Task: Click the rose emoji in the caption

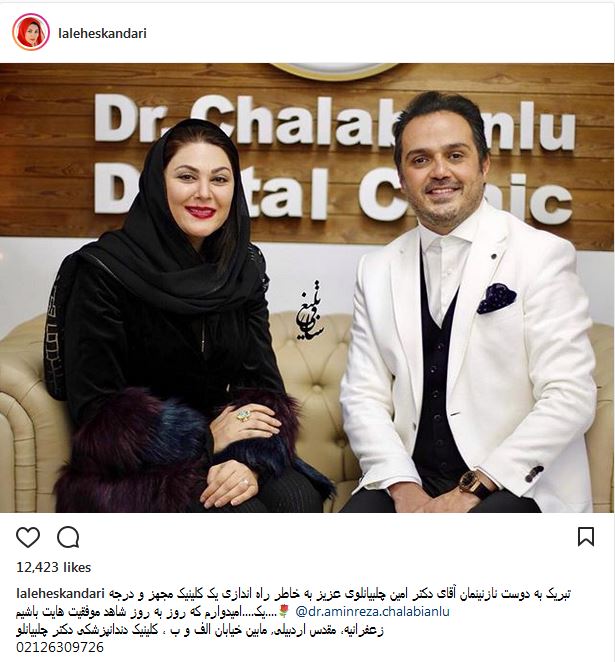Action: point(284,611)
